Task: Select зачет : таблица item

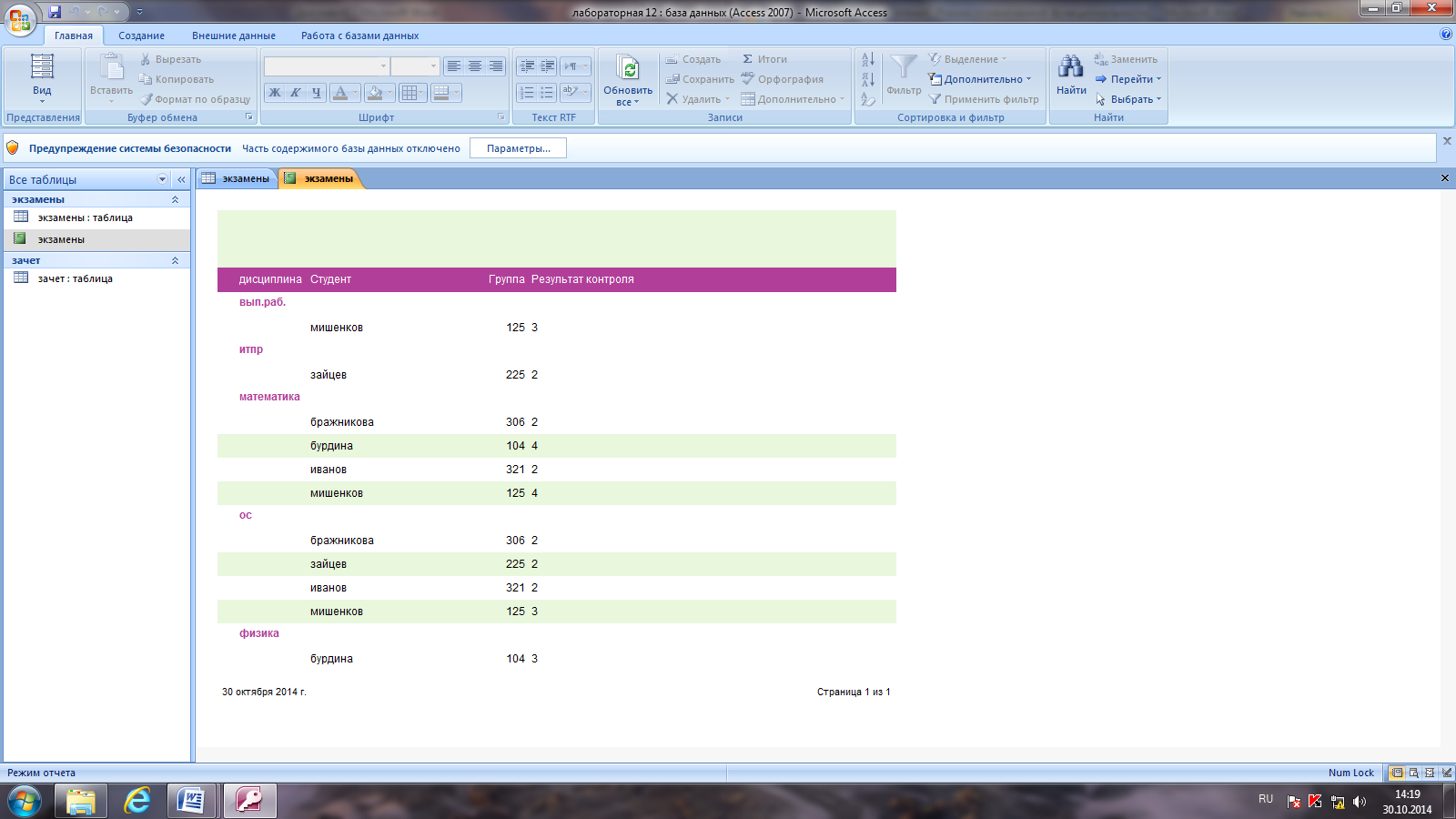Action: tap(96, 278)
